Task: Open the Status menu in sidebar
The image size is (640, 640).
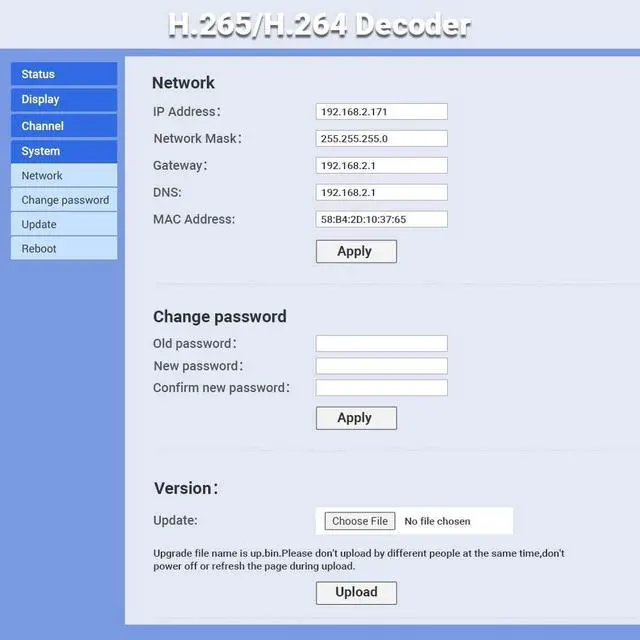Action: pyautogui.click(x=63, y=74)
